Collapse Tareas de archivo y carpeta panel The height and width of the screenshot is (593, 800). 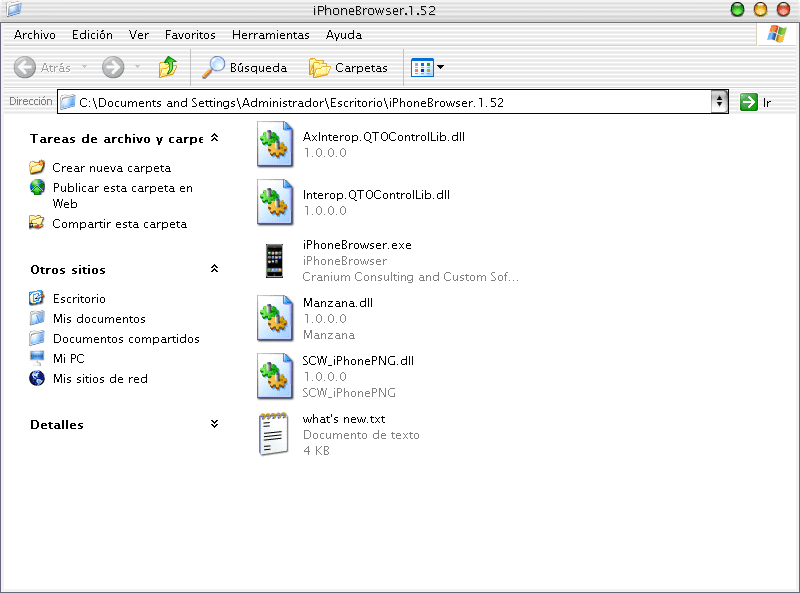pyautogui.click(x=215, y=138)
